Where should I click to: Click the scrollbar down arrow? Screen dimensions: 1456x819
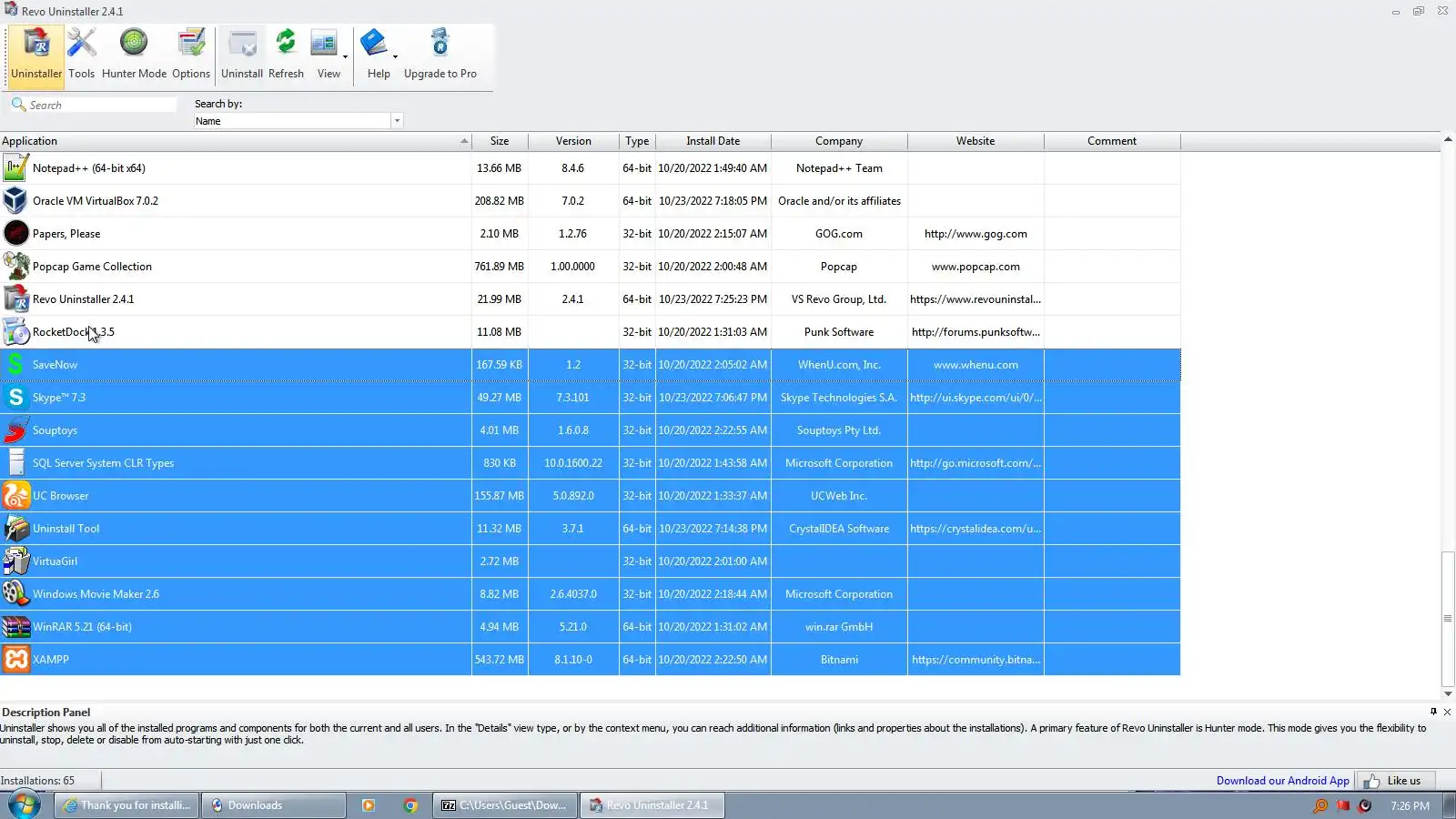[x=1448, y=693]
